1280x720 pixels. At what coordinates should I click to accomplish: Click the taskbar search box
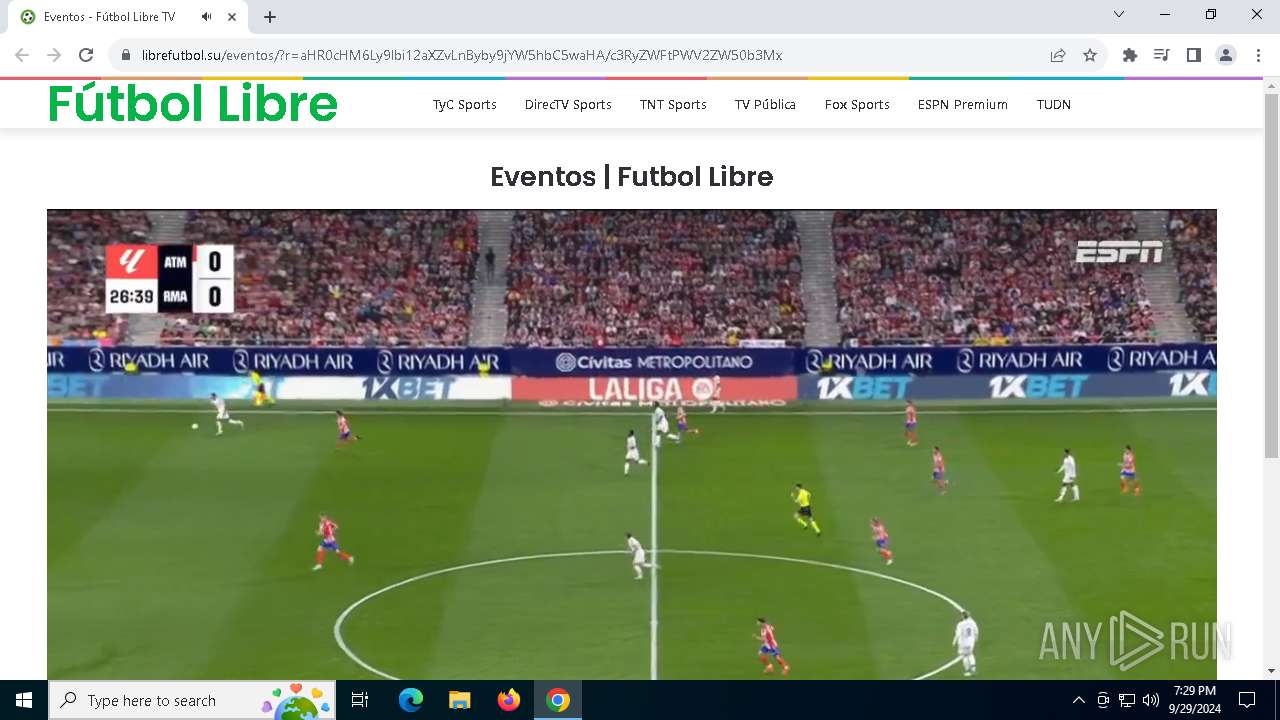(194, 700)
